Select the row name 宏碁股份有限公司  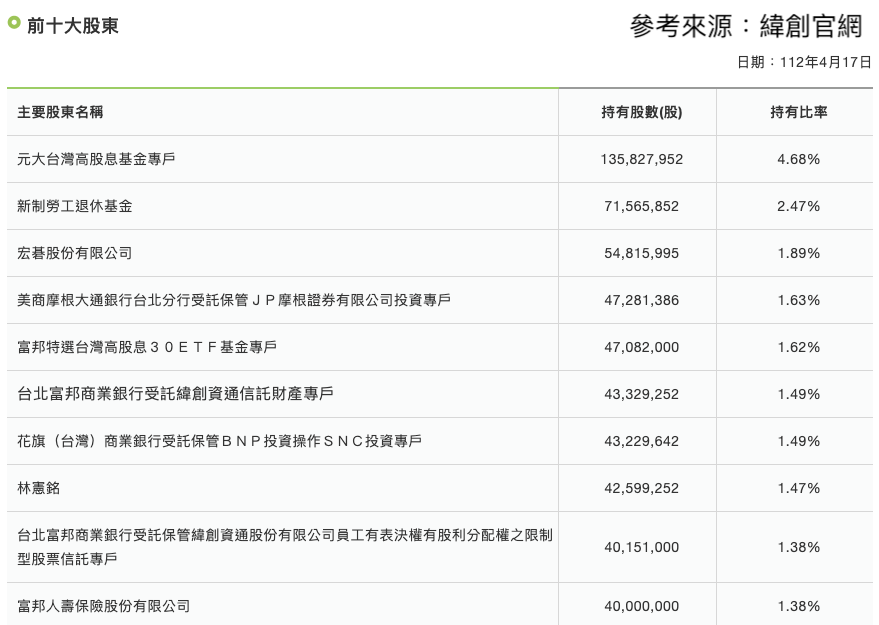75,253
